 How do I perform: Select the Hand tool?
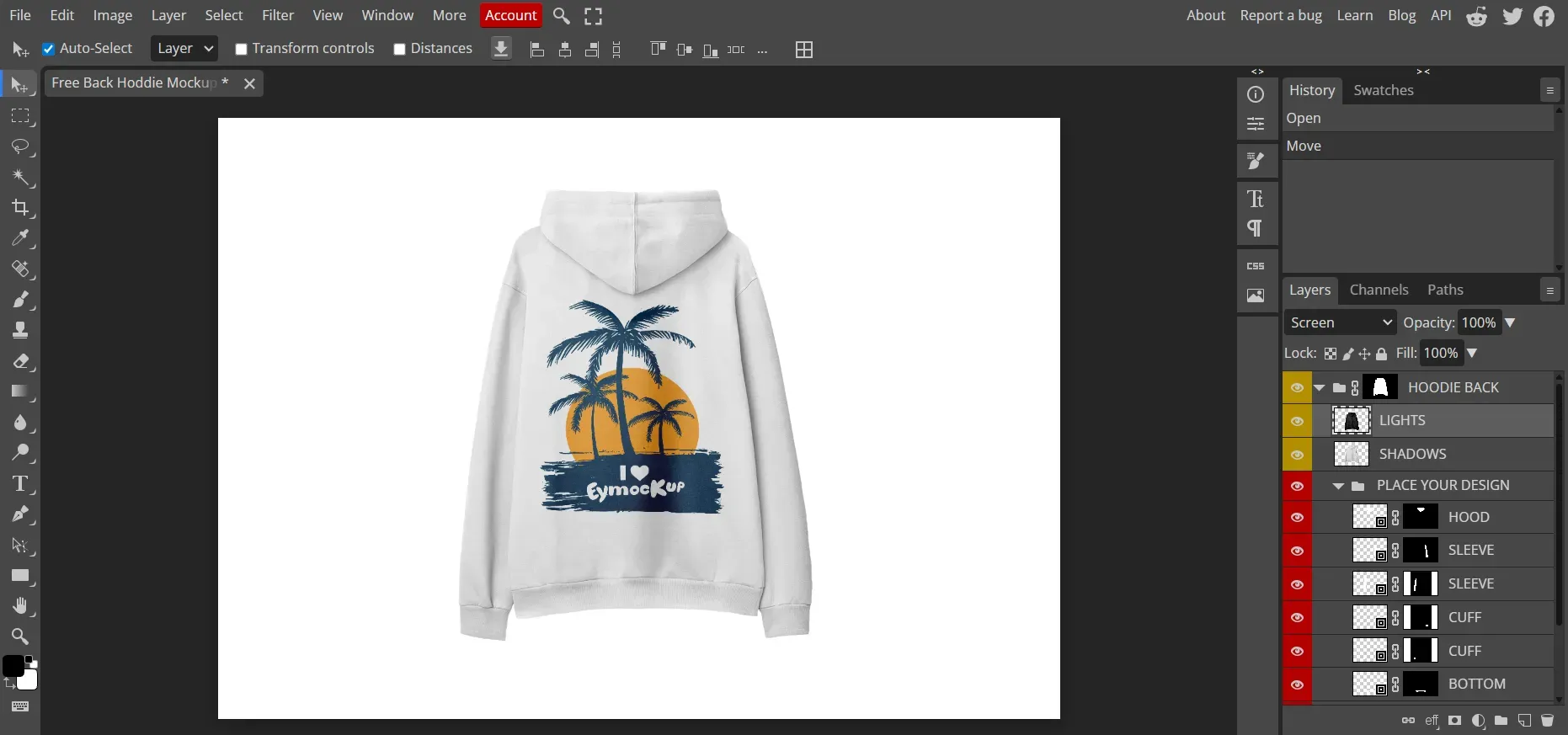coord(19,606)
